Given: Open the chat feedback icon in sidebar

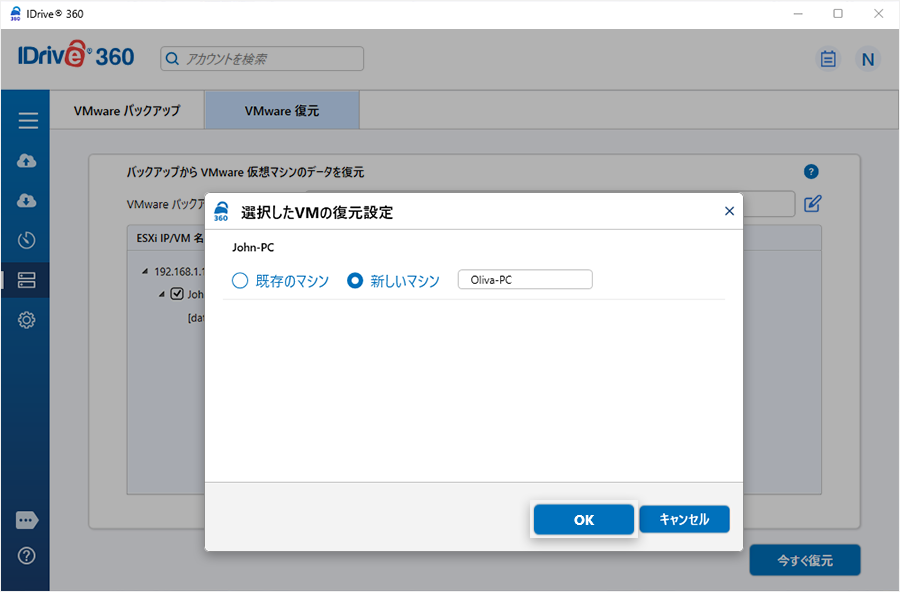Looking at the screenshot, I should (28, 520).
